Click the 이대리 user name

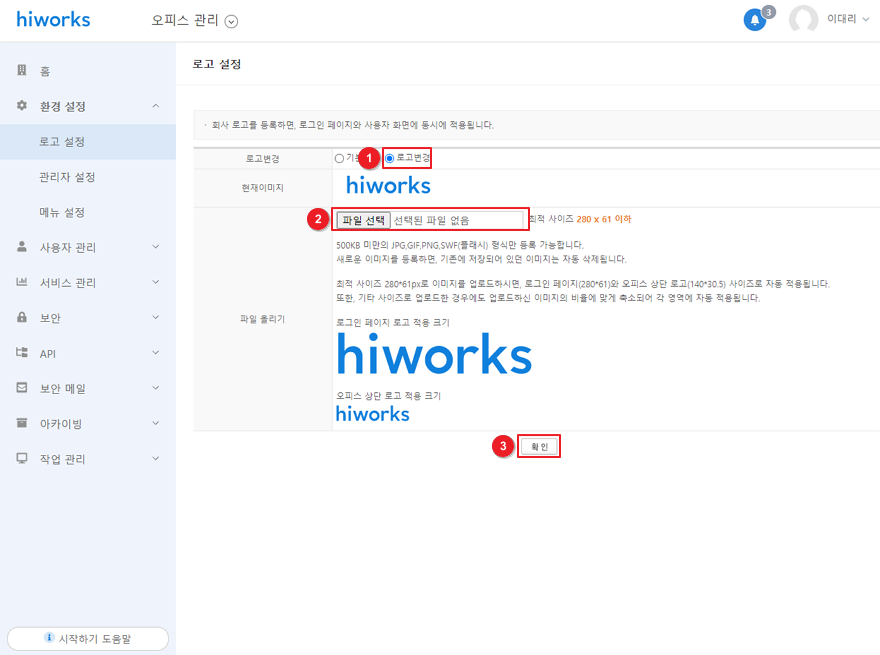841,19
